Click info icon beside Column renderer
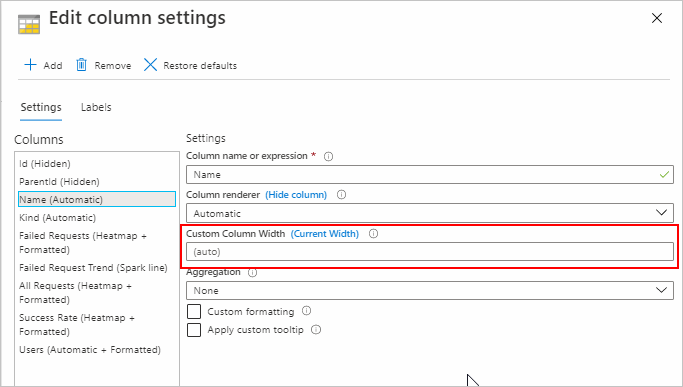This screenshot has height=387, width=683. point(342,195)
